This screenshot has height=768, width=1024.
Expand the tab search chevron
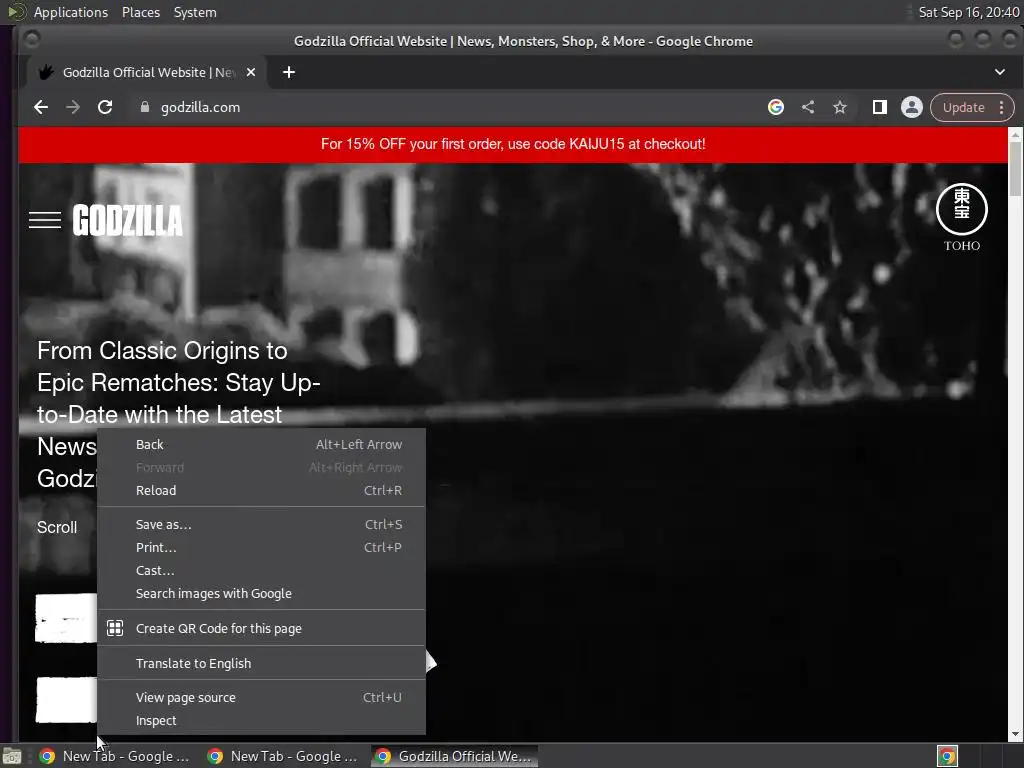coord(1000,72)
